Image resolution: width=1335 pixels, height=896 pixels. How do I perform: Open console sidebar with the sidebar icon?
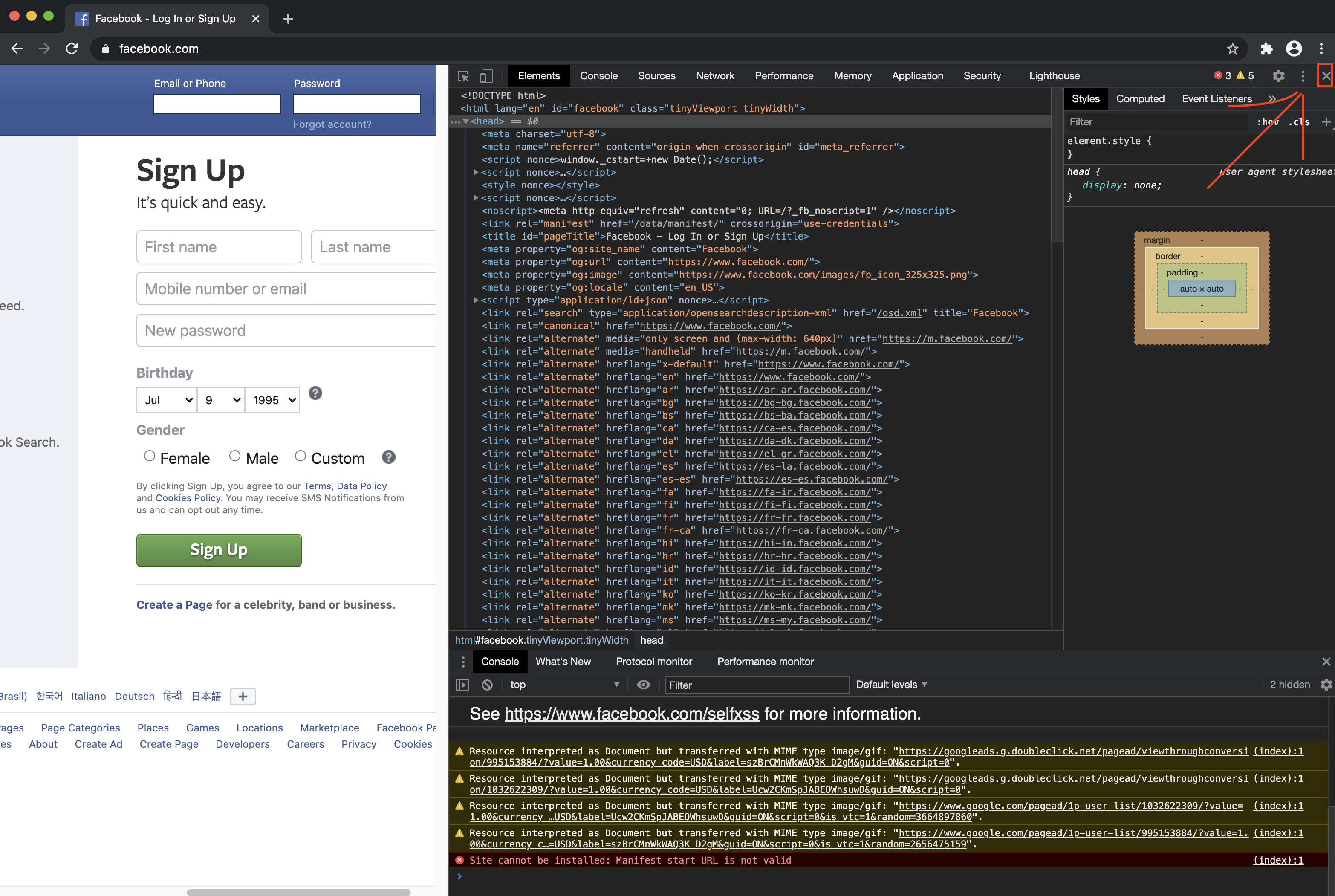pos(462,685)
